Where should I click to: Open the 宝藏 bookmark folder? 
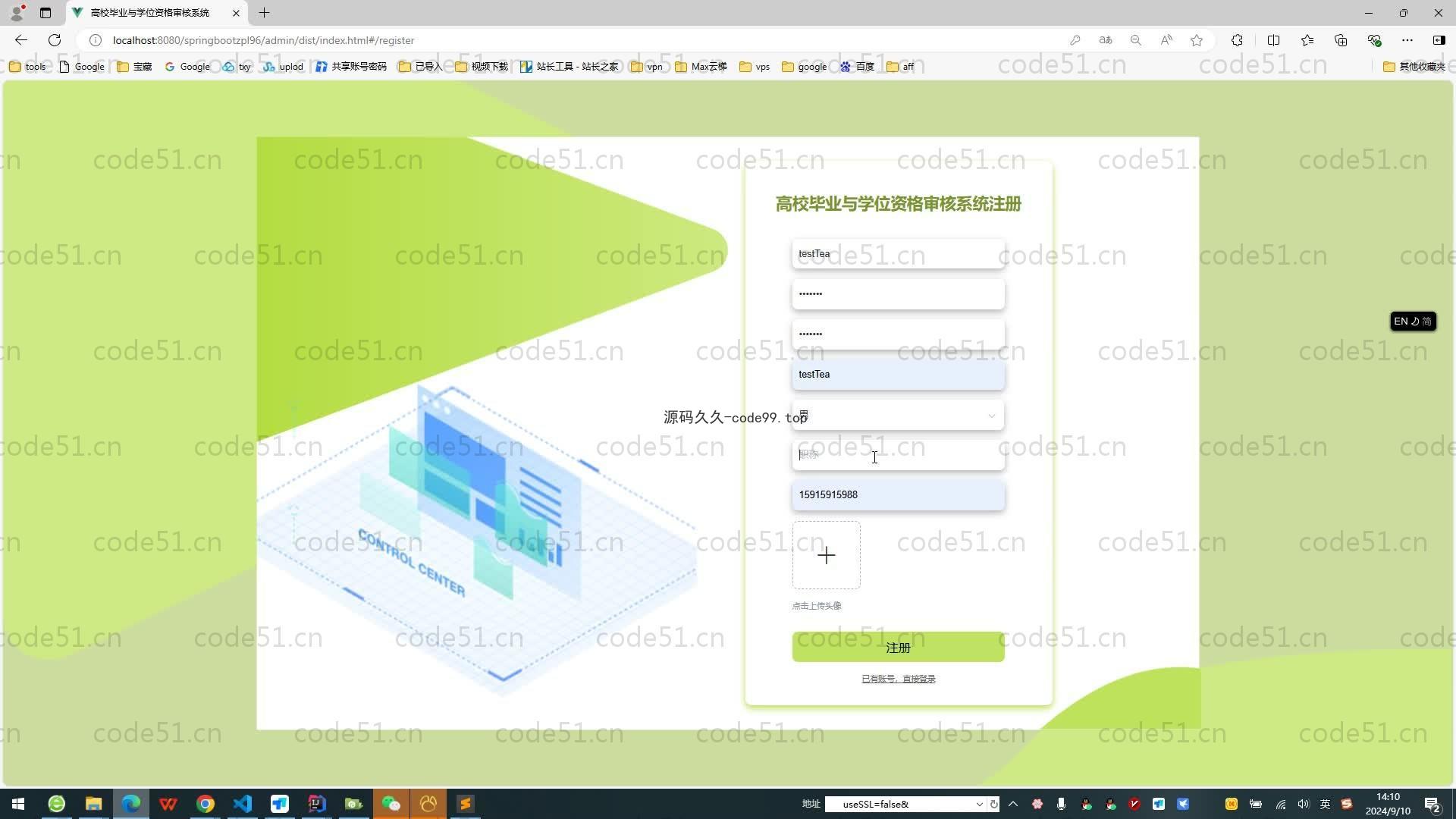coord(135,67)
